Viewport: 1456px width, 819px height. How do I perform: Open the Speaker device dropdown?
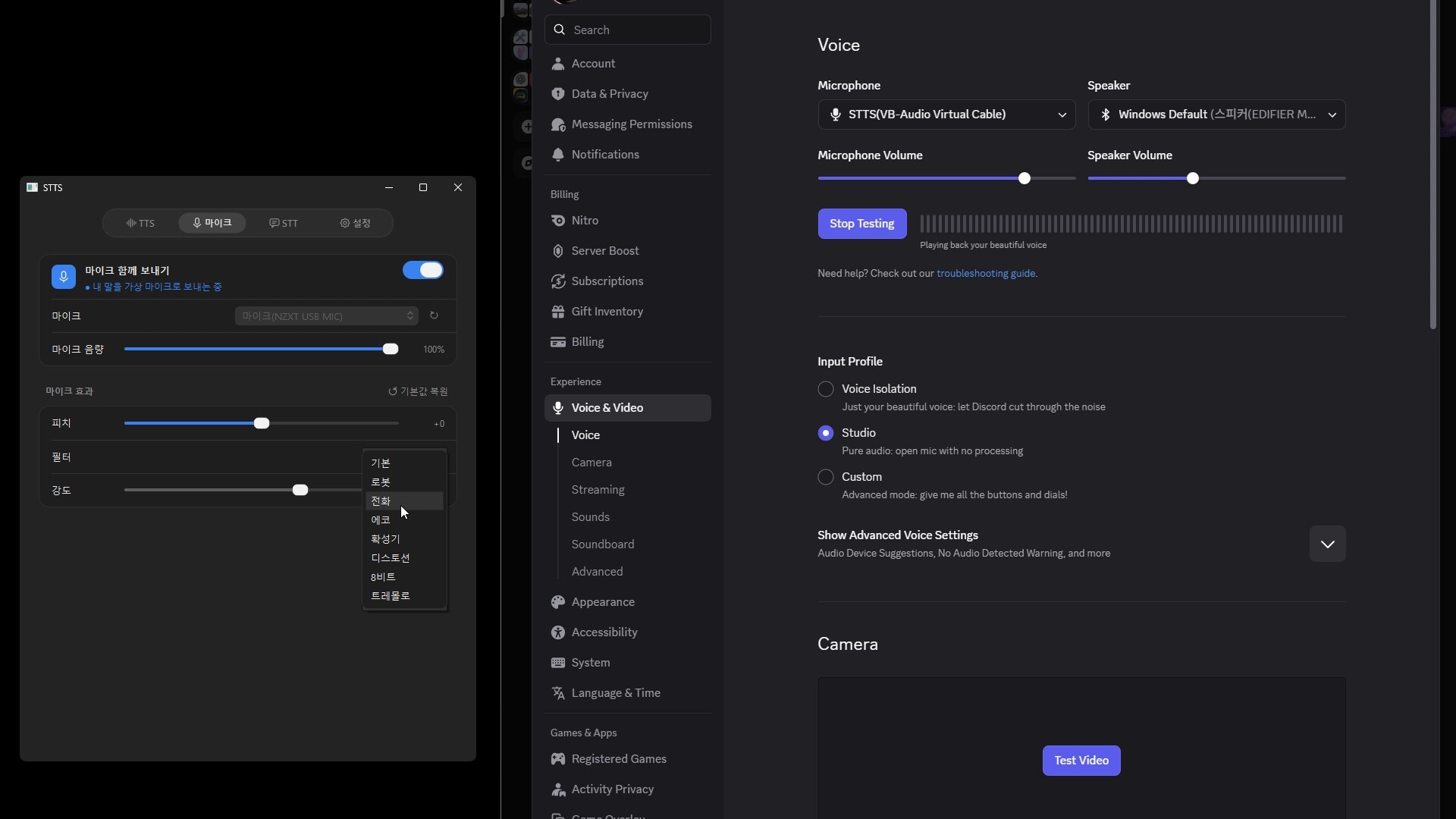click(x=1216, y=115)
